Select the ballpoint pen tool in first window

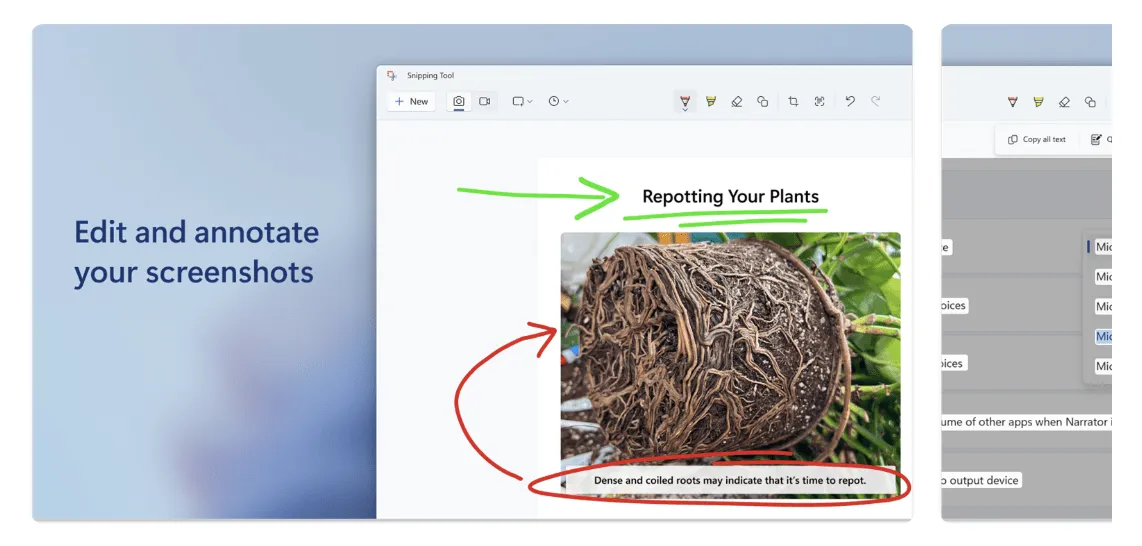(685, 100)
